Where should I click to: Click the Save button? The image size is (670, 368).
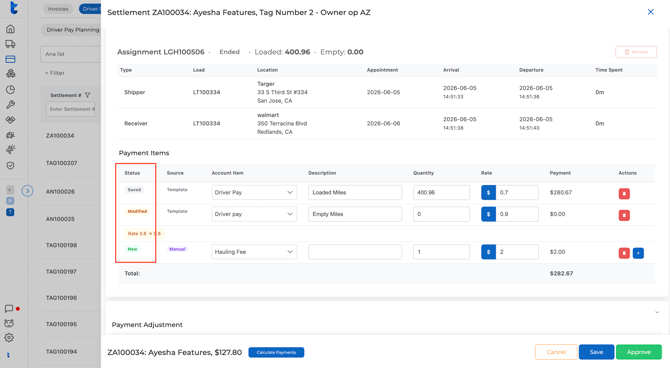597,352
